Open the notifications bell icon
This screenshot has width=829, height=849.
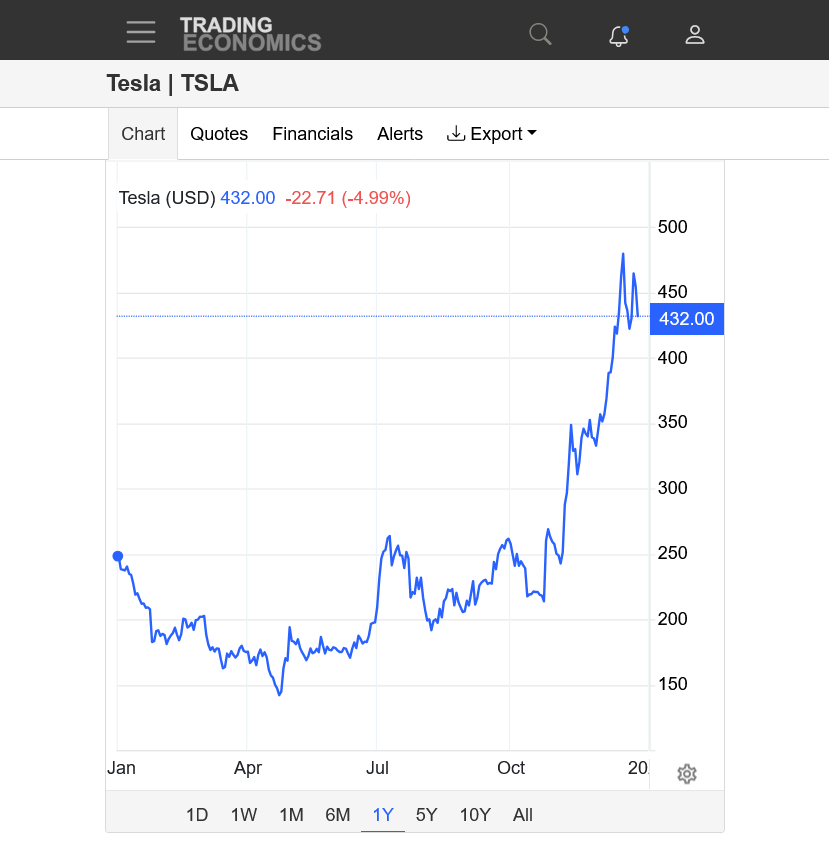[618, 36]
